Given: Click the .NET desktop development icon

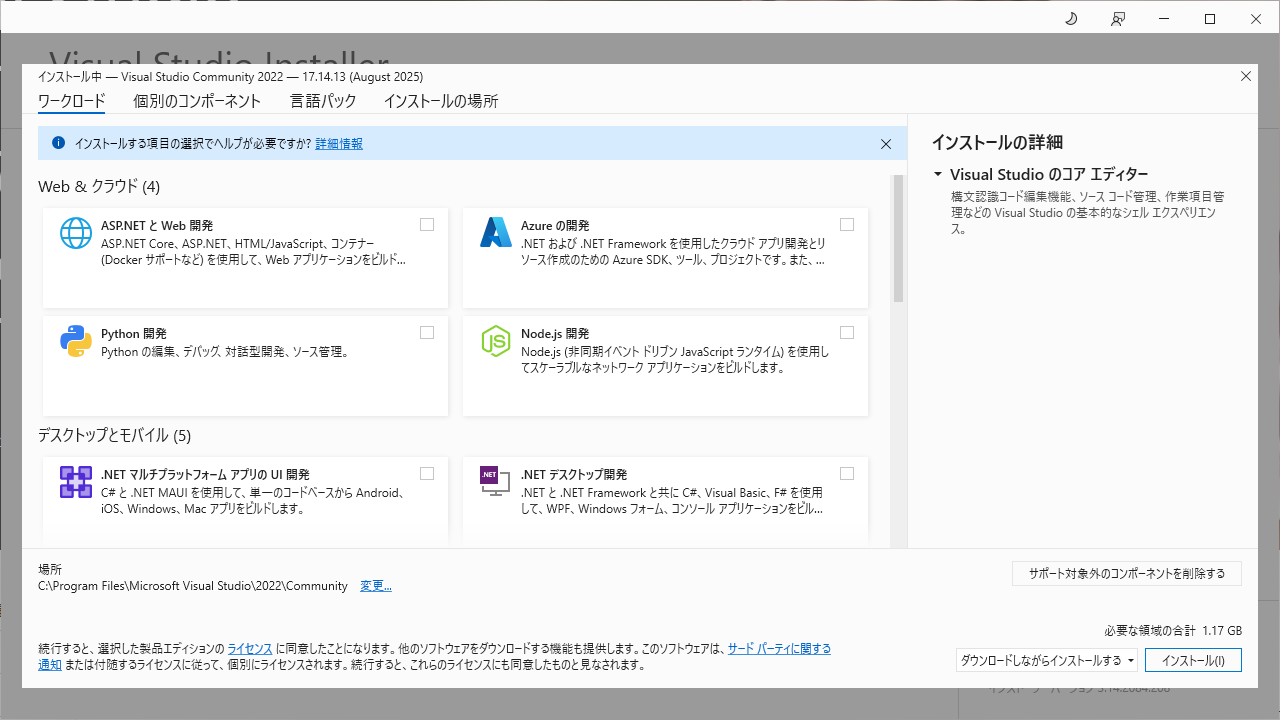Looking at the screenshot, I should click(496, 482).
